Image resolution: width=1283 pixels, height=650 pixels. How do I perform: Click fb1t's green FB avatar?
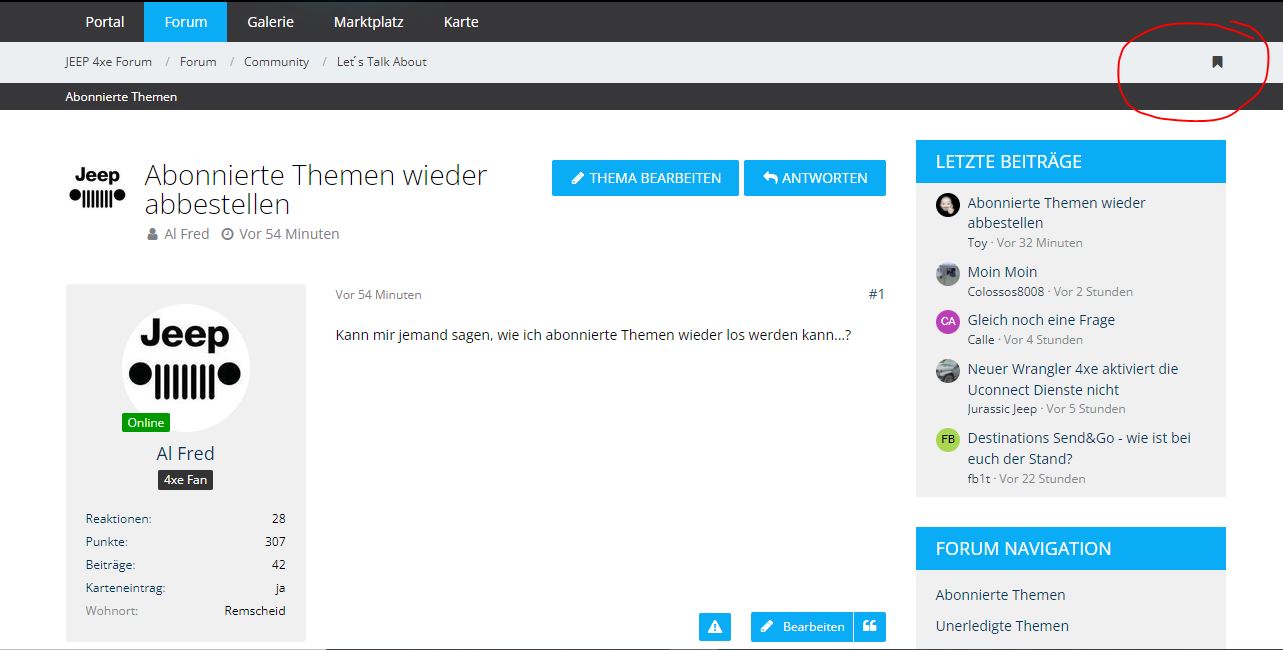click(x=947, y=440)
